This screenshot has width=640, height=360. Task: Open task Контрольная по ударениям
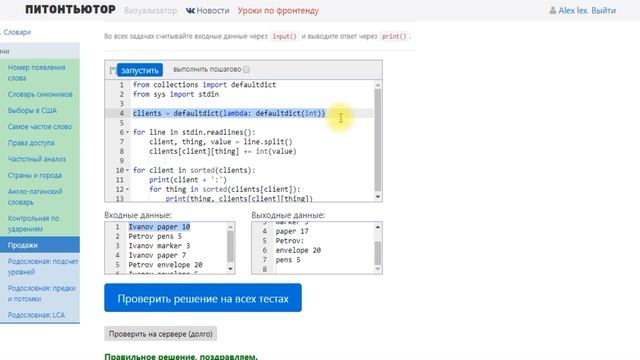point(33,224)
